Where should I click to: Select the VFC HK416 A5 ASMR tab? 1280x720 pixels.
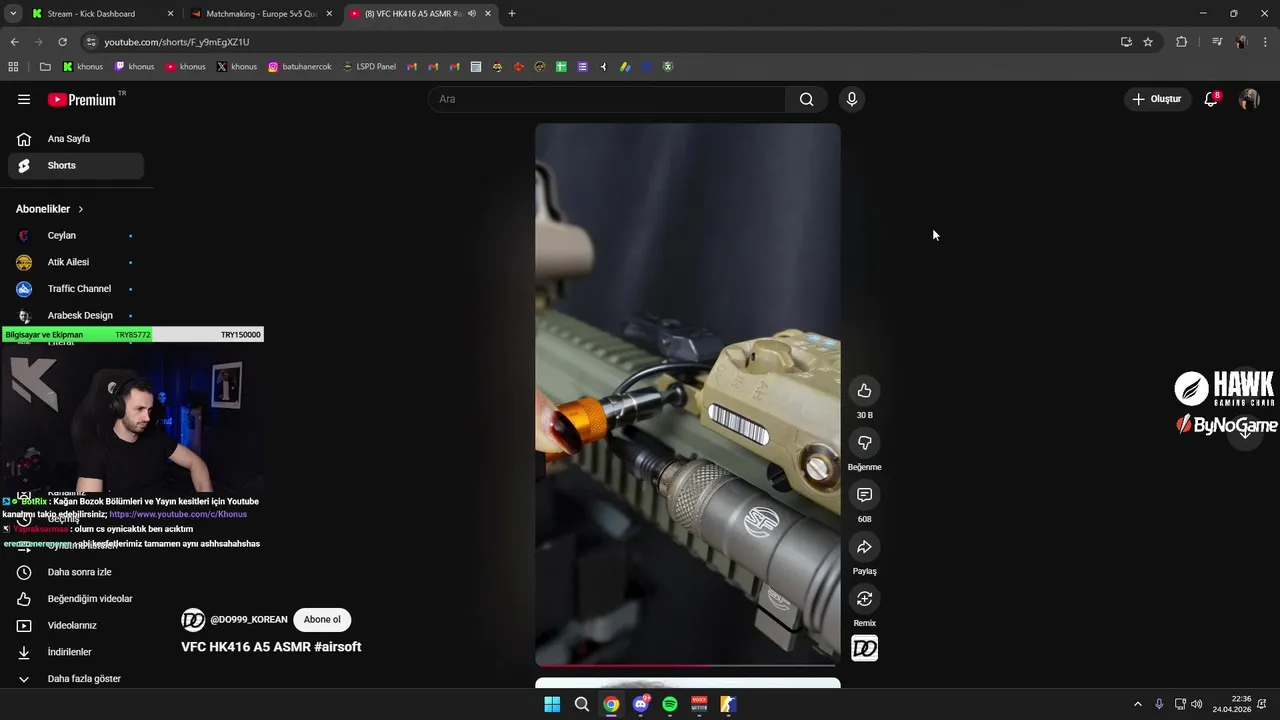(x=420, y=14)
